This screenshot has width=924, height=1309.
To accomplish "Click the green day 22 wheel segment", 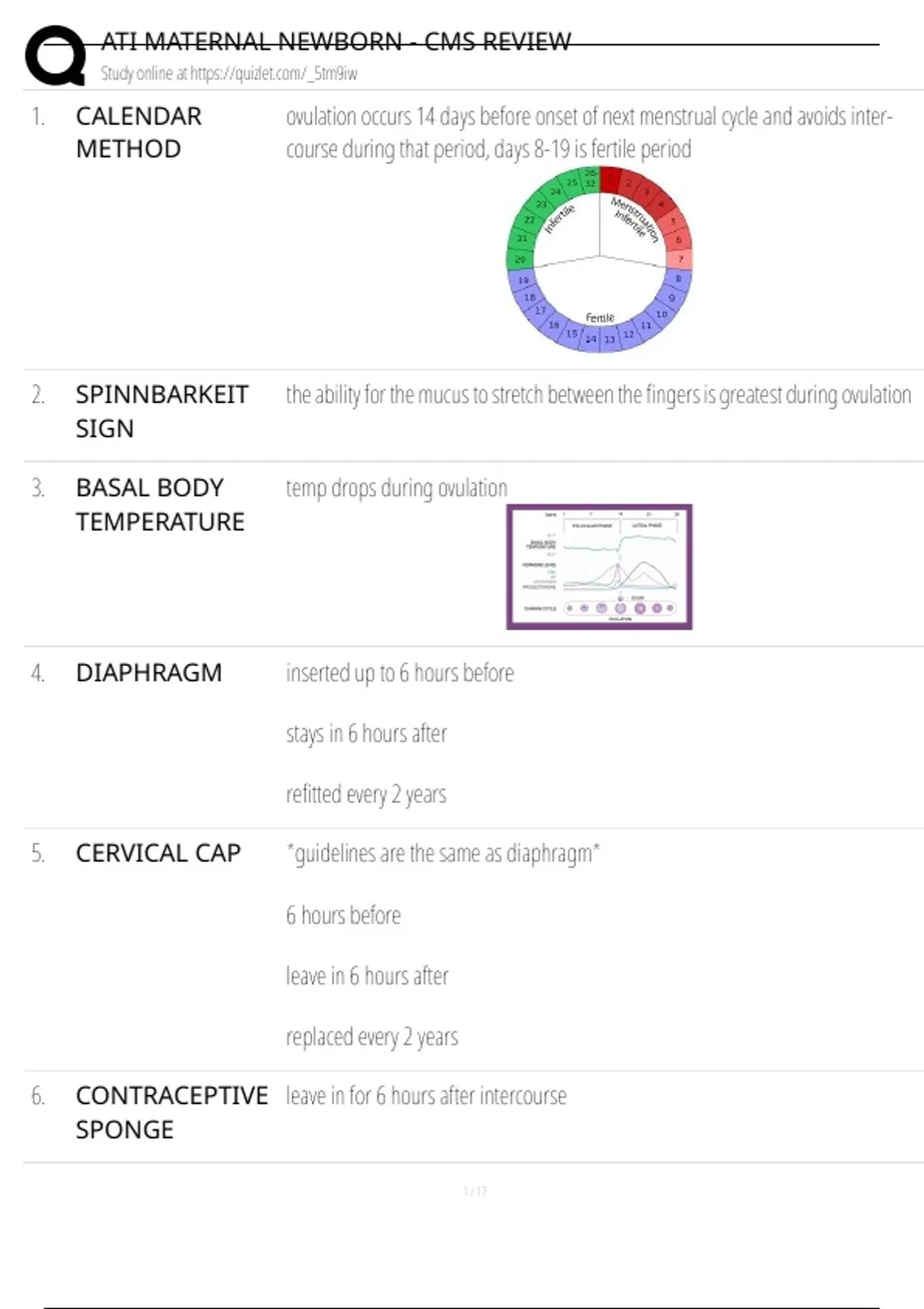I will coord(530,219).
